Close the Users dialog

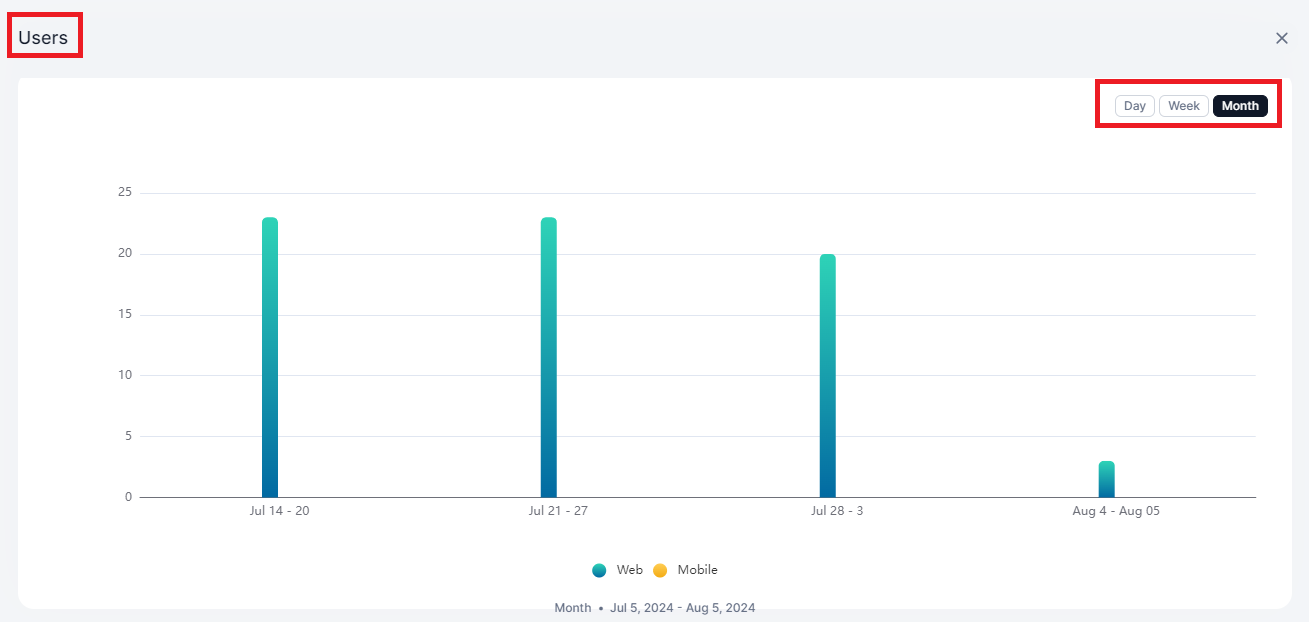(1281, 38)
